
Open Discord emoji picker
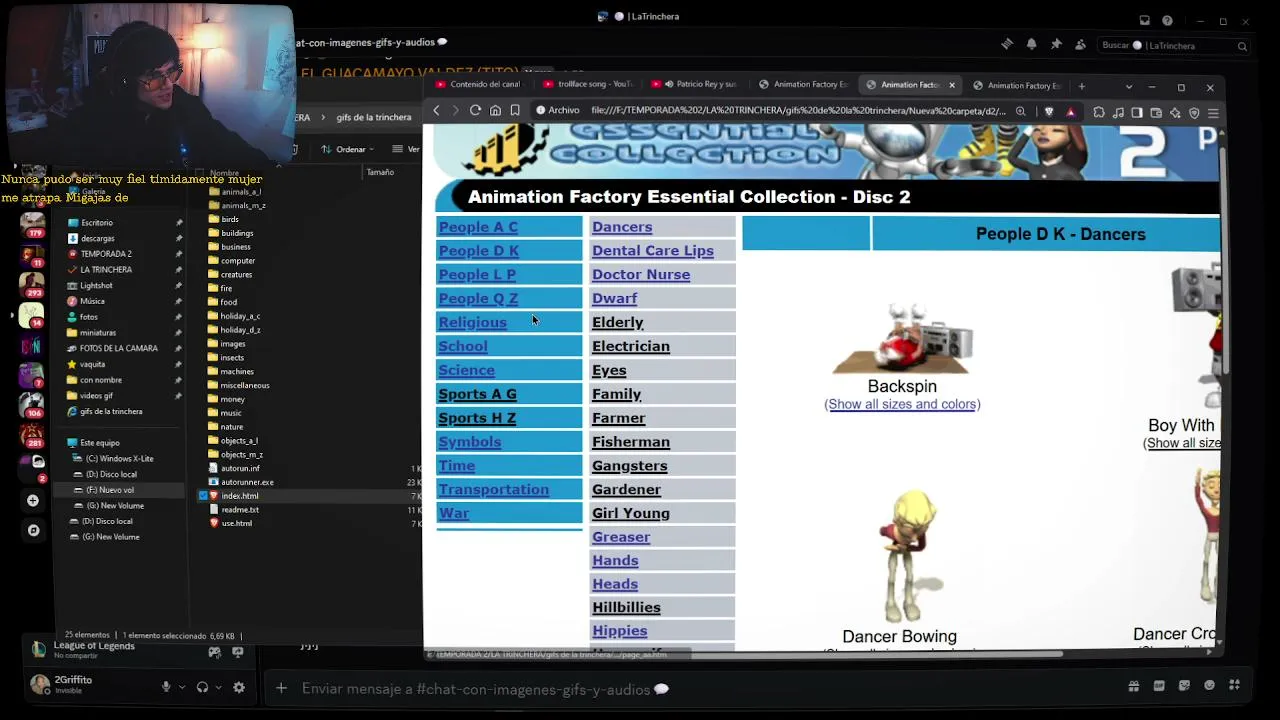coord(1209,686)
